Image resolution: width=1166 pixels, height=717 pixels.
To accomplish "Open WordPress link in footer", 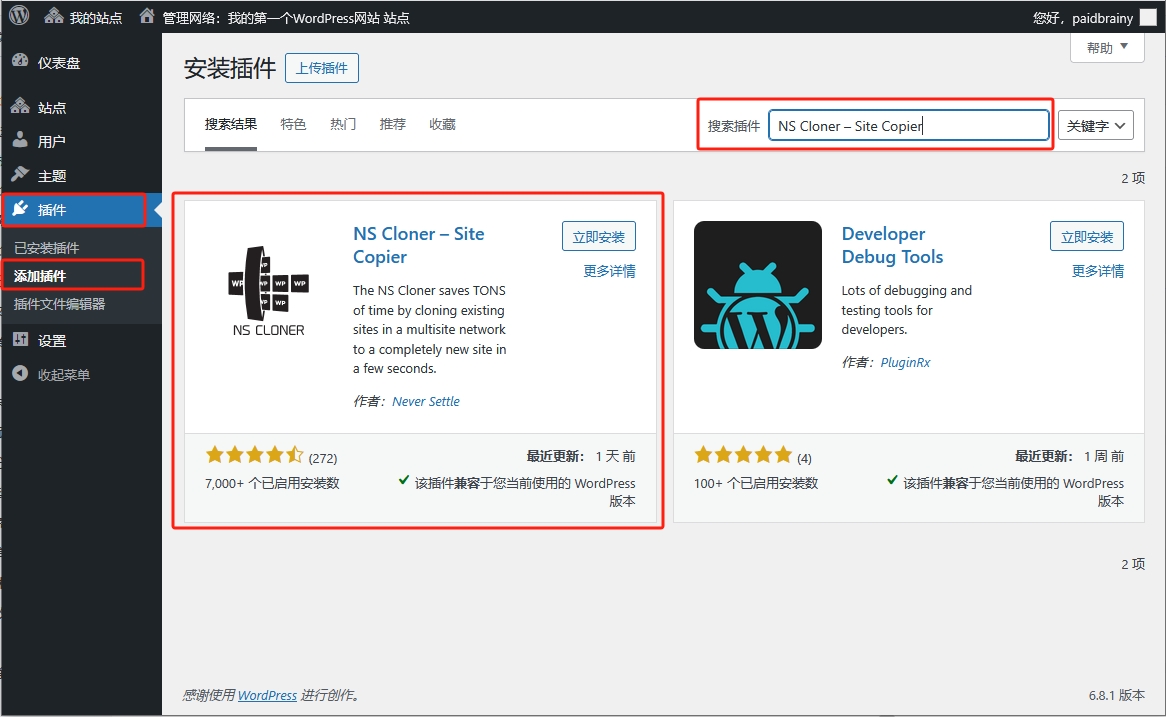I will coord(267,695).
